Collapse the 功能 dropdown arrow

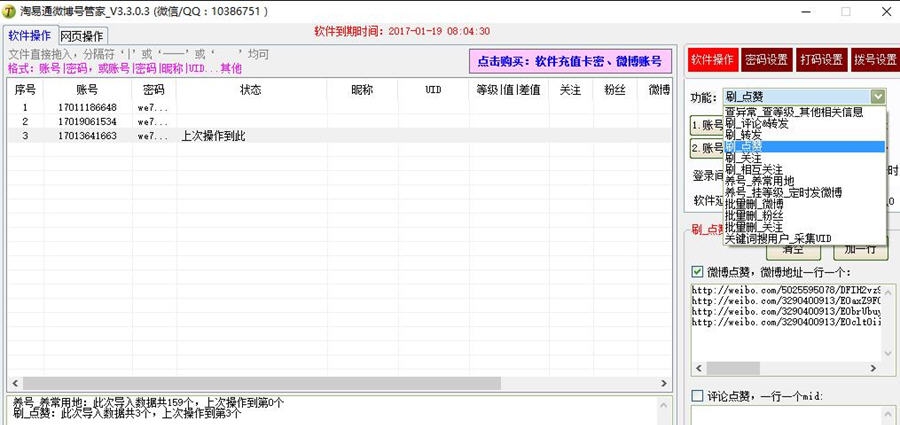coord(877,96)
